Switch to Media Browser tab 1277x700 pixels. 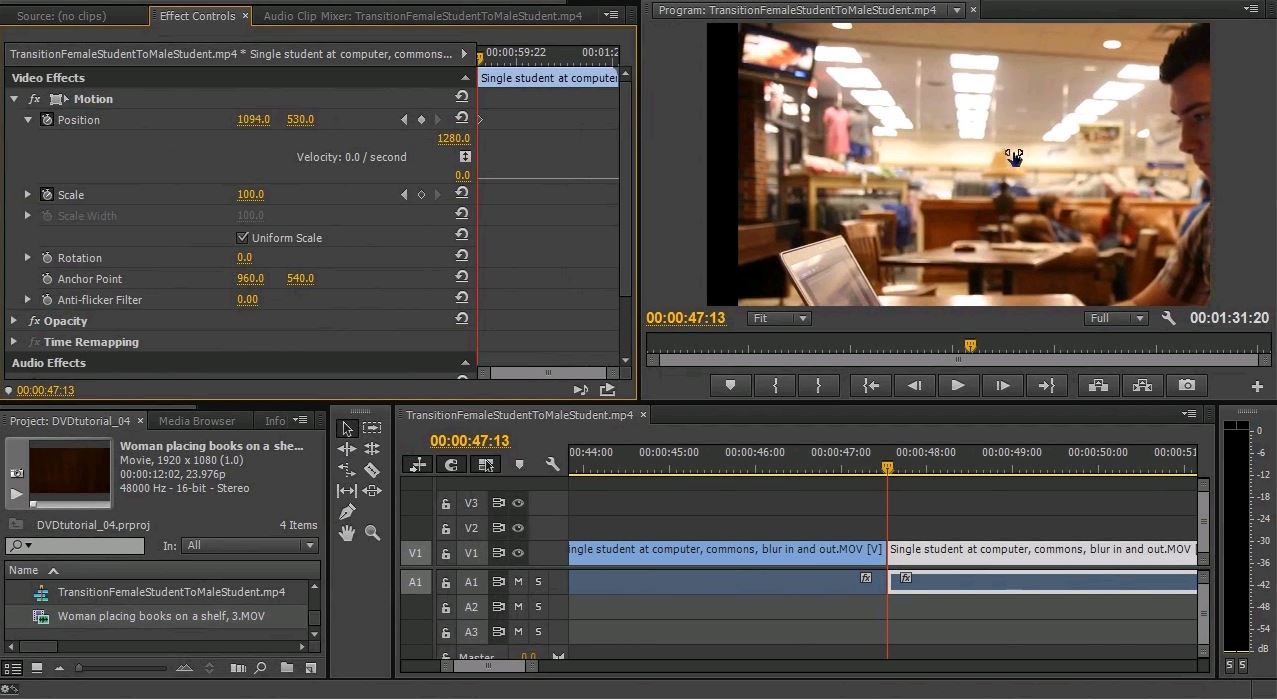point(197,421)
